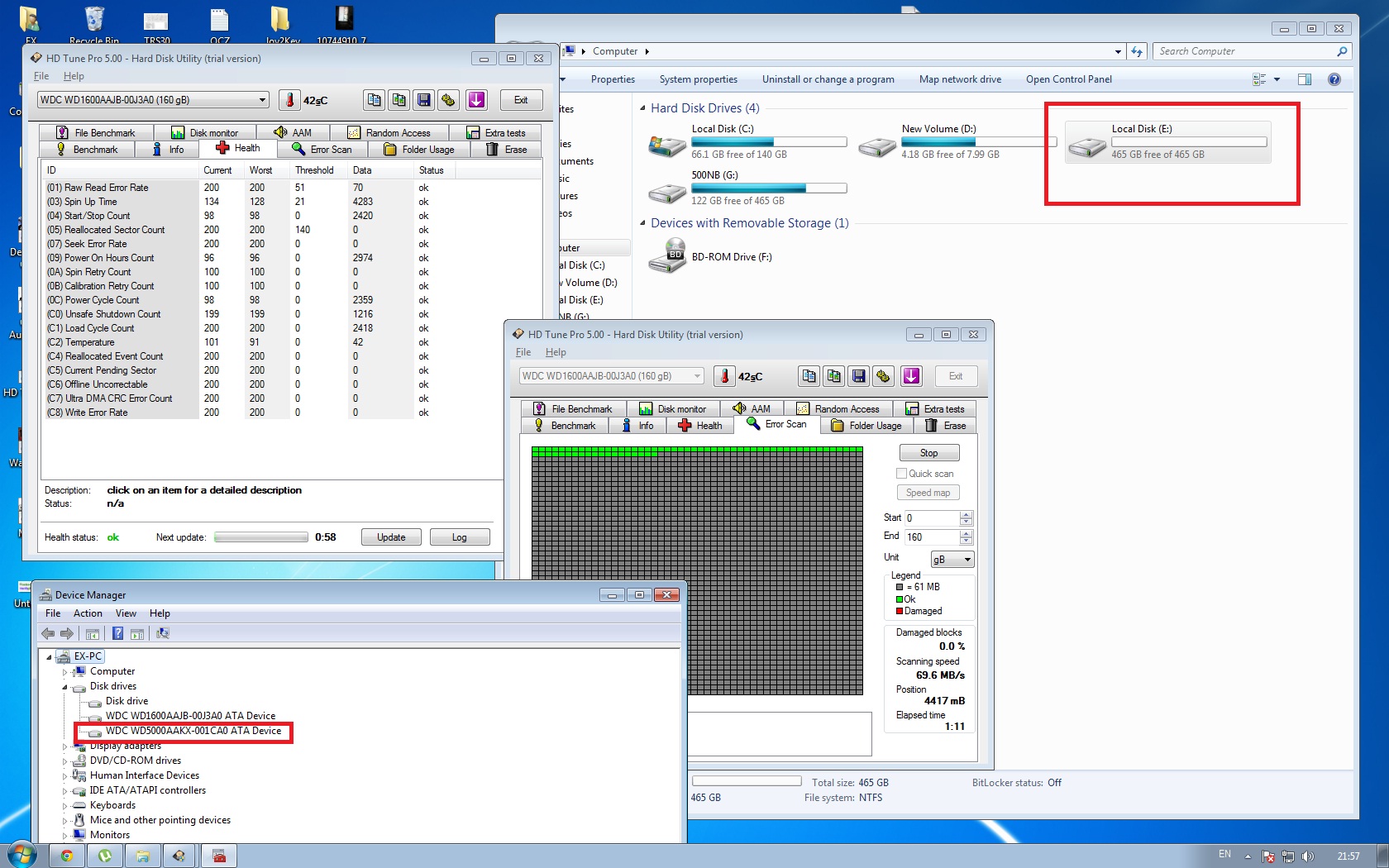1389x868 pixels.
Task: Expand the DVD/CD-ROM drives node
Action: coord(64,761)
